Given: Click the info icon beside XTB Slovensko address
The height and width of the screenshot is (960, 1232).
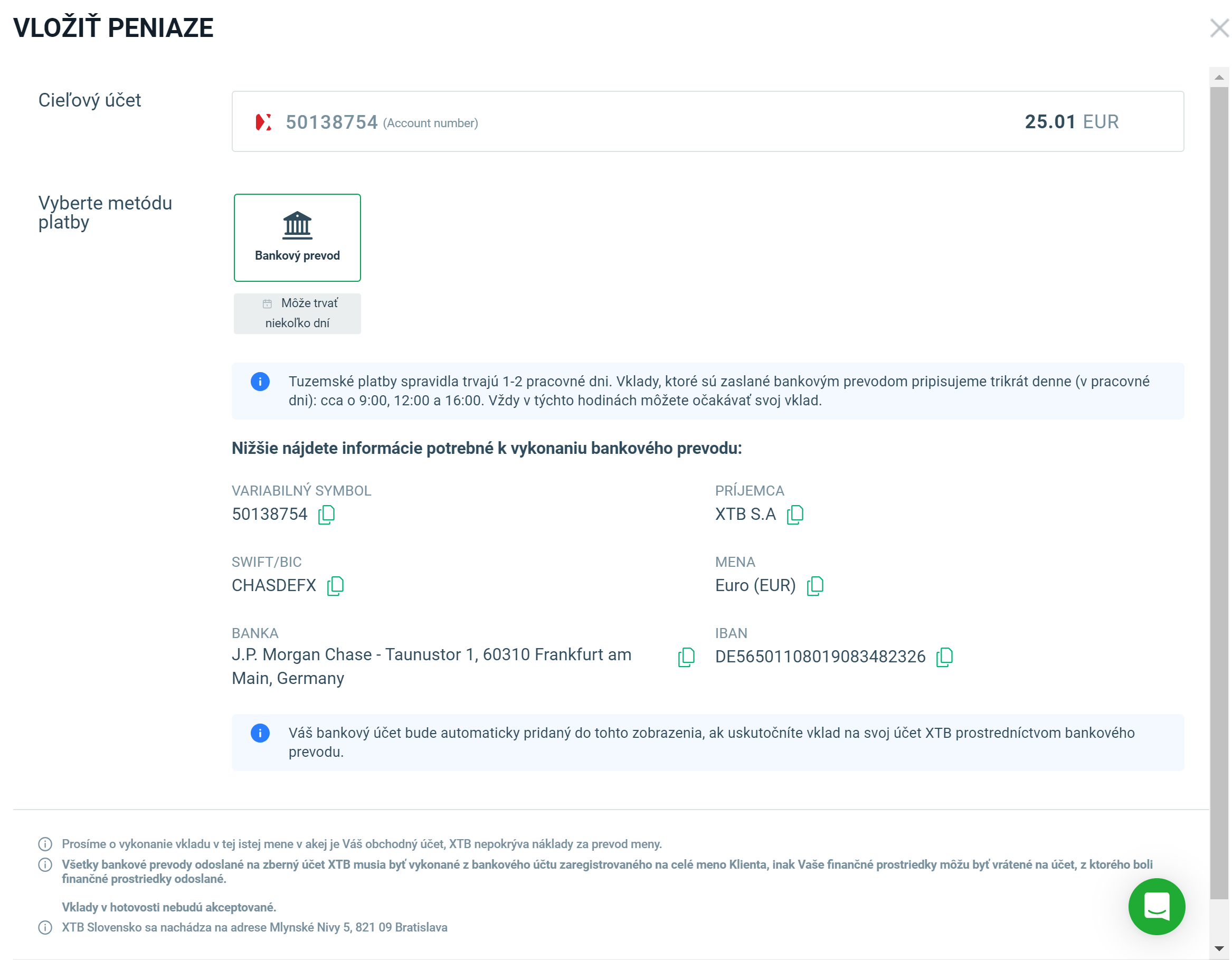Looking at the screenshot, I should [45, 928].
